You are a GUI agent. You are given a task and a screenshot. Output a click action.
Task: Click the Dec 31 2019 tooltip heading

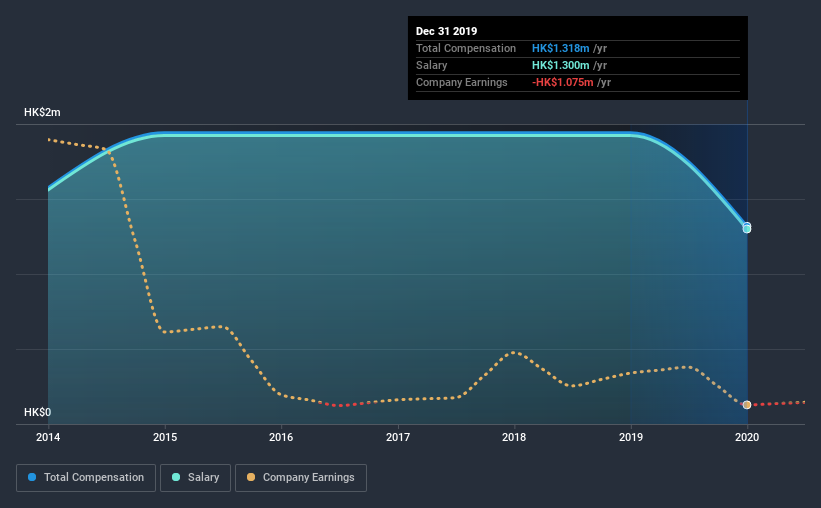[447, 31]
